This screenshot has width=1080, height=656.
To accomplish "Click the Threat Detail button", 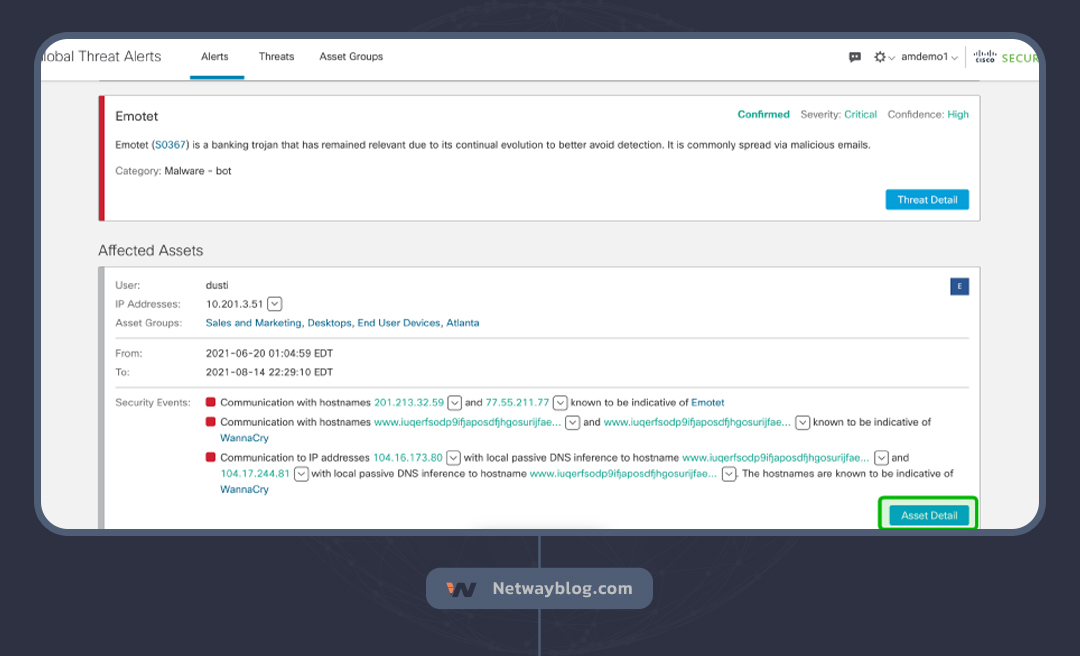I will 927,200.
